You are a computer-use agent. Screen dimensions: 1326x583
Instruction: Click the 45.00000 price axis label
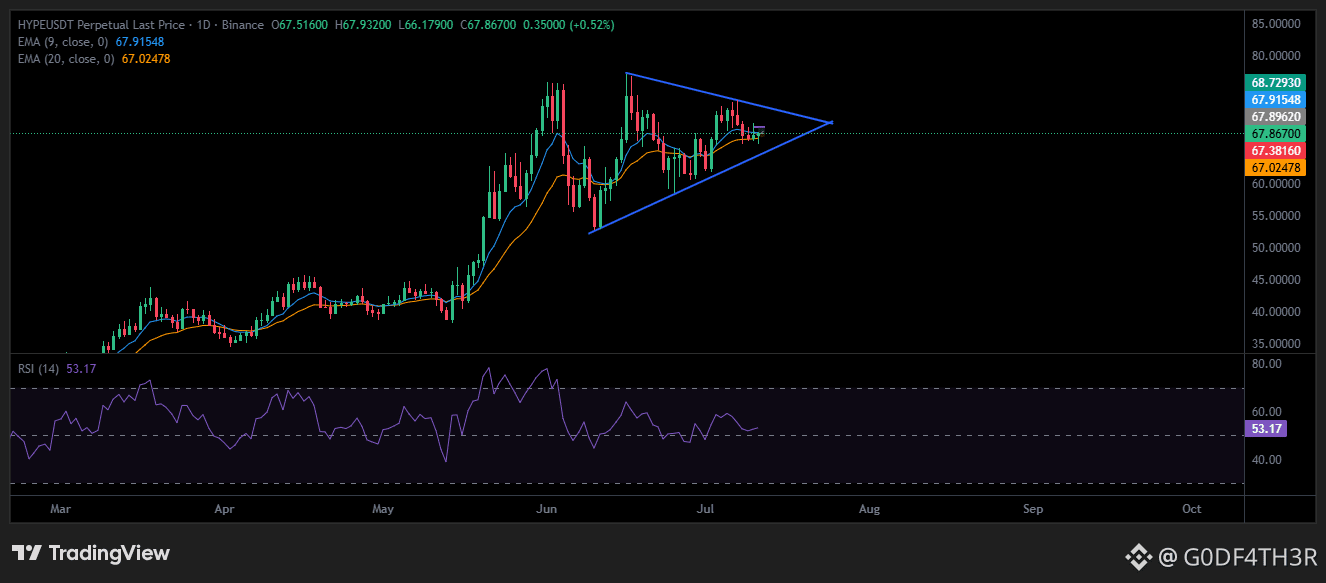coord(1274,280)
